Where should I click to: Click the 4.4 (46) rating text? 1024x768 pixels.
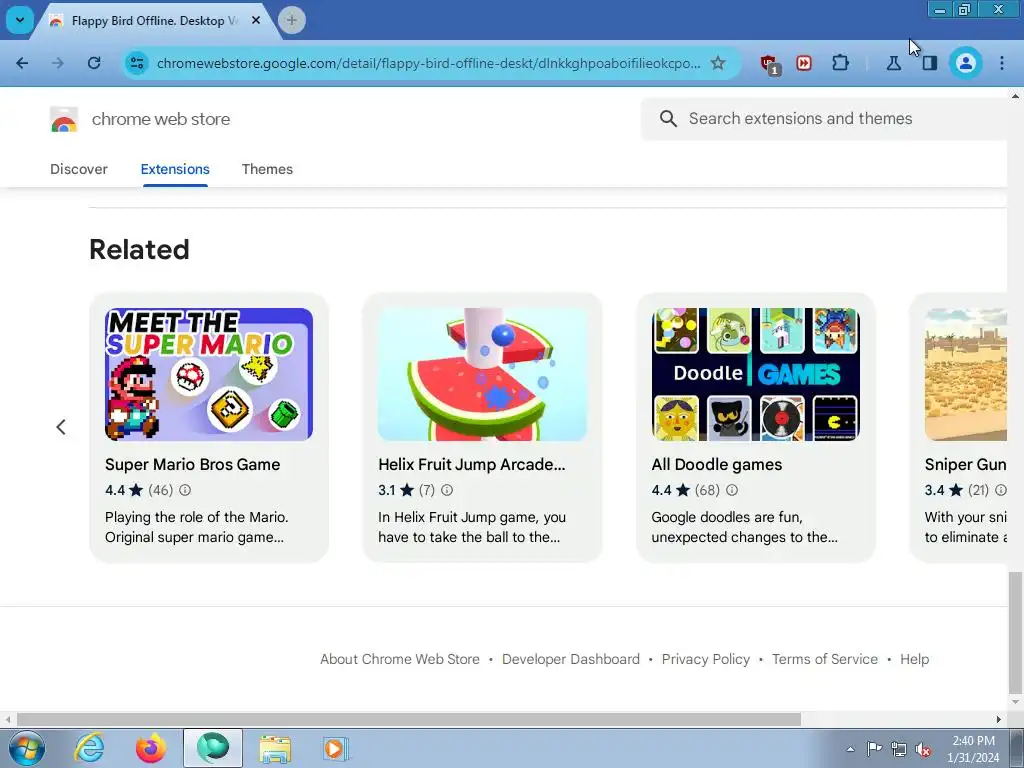[139, 490]
